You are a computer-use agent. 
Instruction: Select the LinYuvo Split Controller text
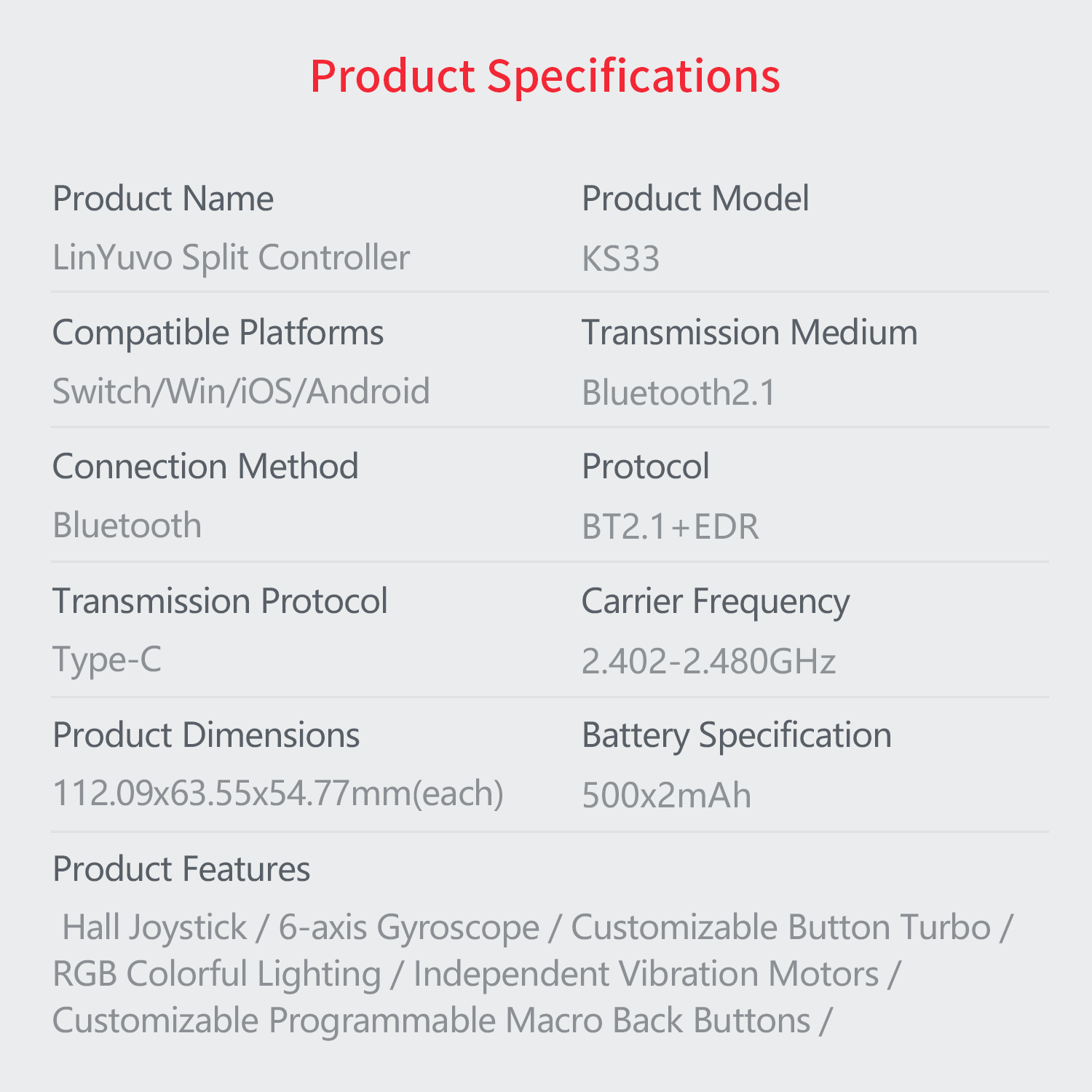click(231, 258)
